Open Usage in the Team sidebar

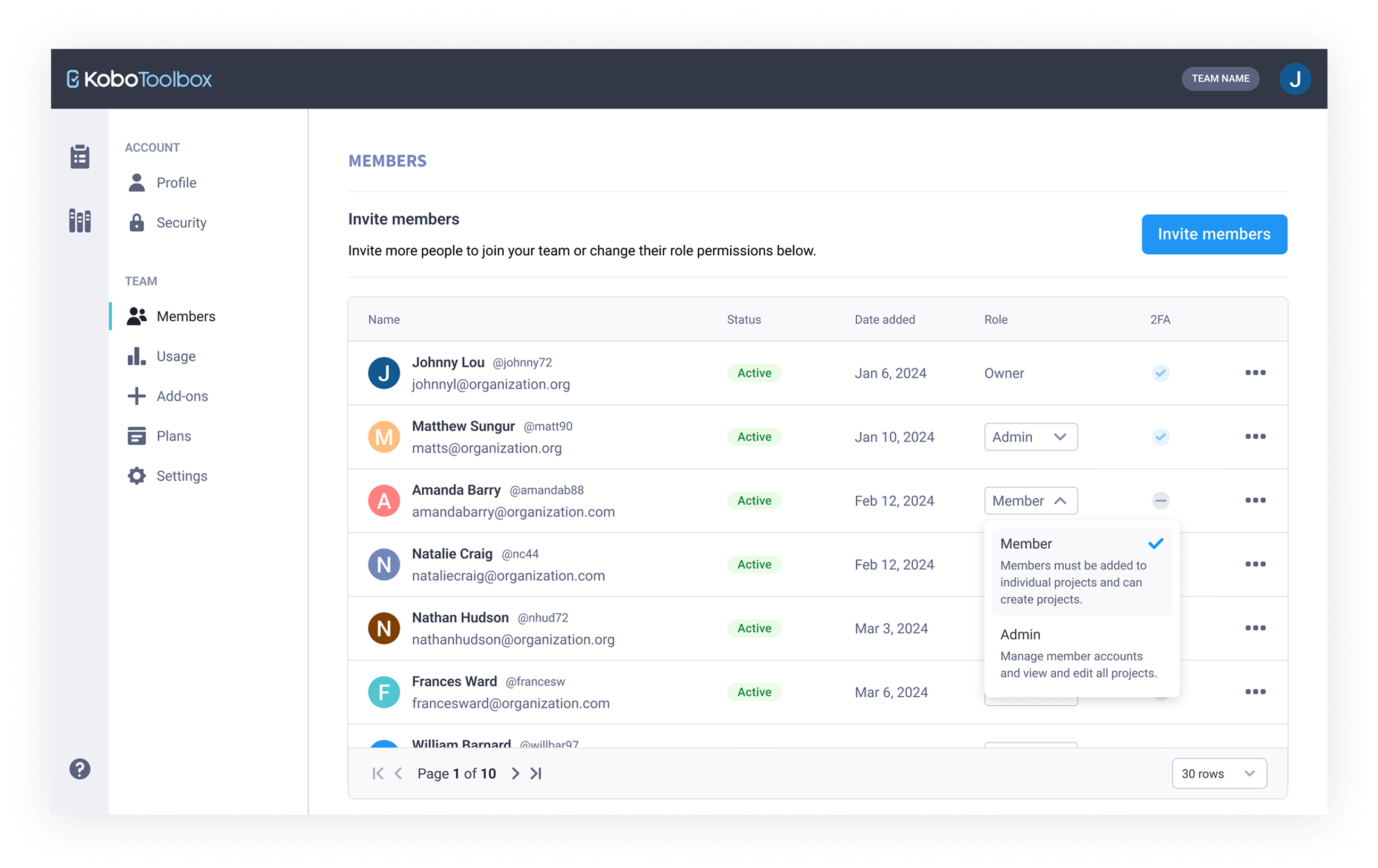176,356
